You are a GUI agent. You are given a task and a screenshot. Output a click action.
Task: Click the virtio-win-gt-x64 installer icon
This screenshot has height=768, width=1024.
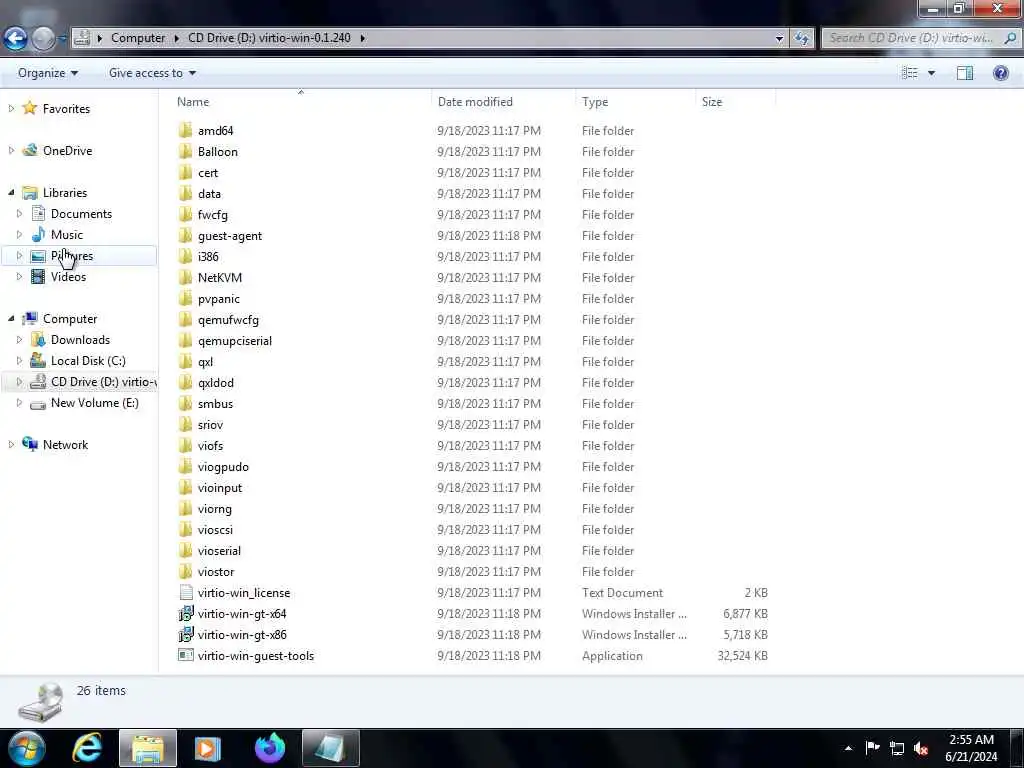pyautogui.click(x=185, y=613)
